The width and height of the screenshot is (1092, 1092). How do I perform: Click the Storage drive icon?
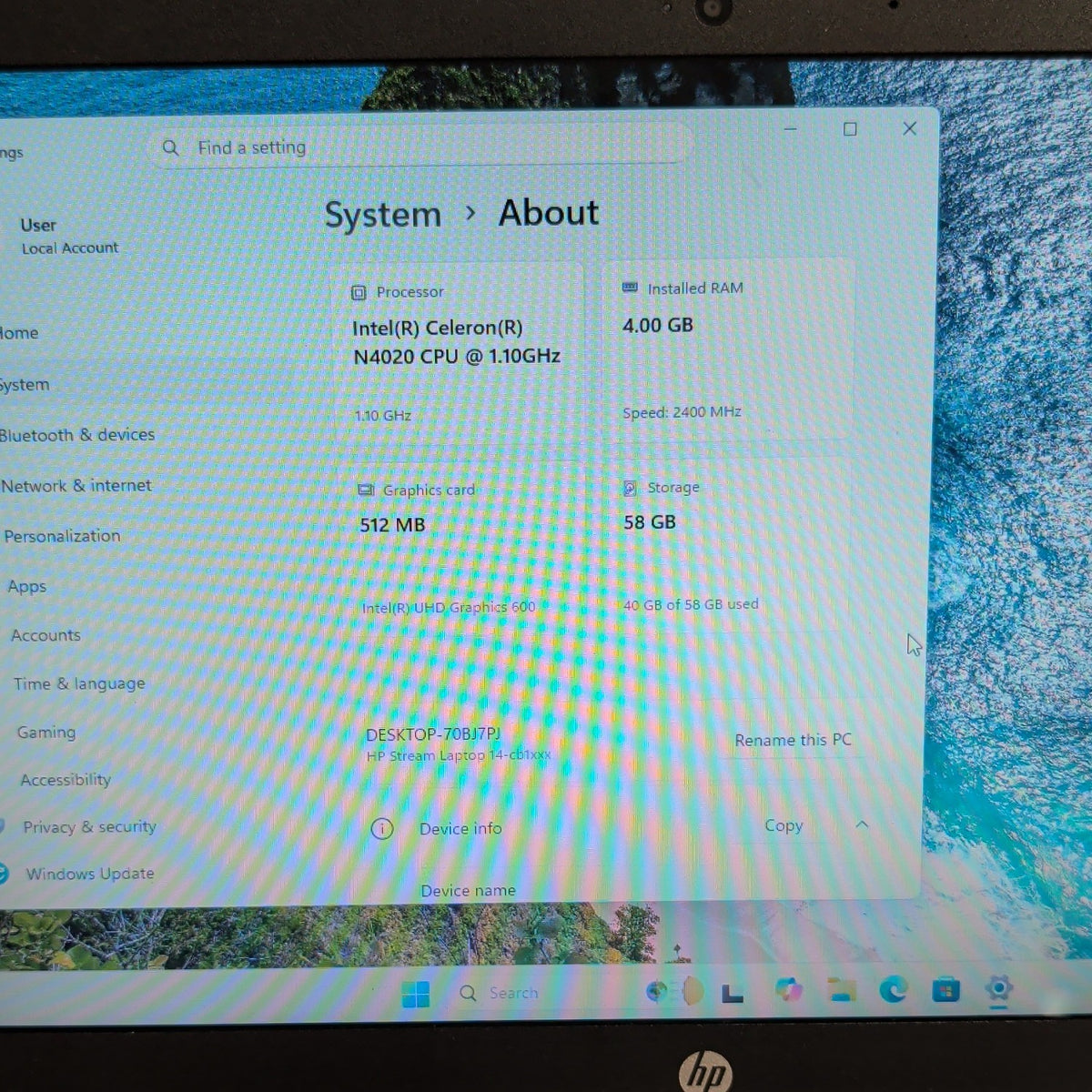pos(630,488)
